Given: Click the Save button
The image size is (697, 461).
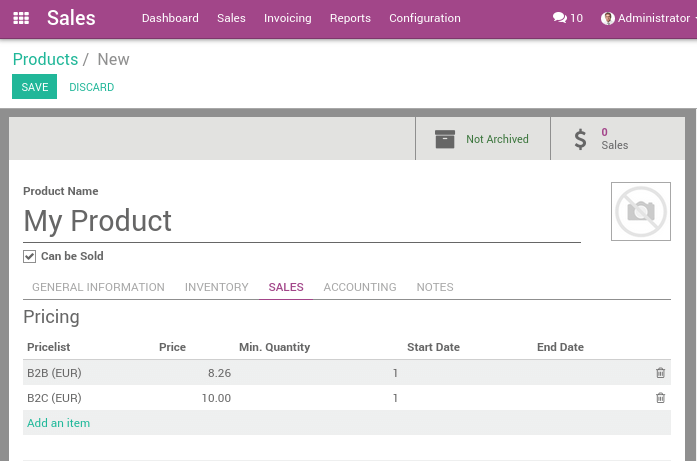Looking at the screenshot, I should (34, 87).
